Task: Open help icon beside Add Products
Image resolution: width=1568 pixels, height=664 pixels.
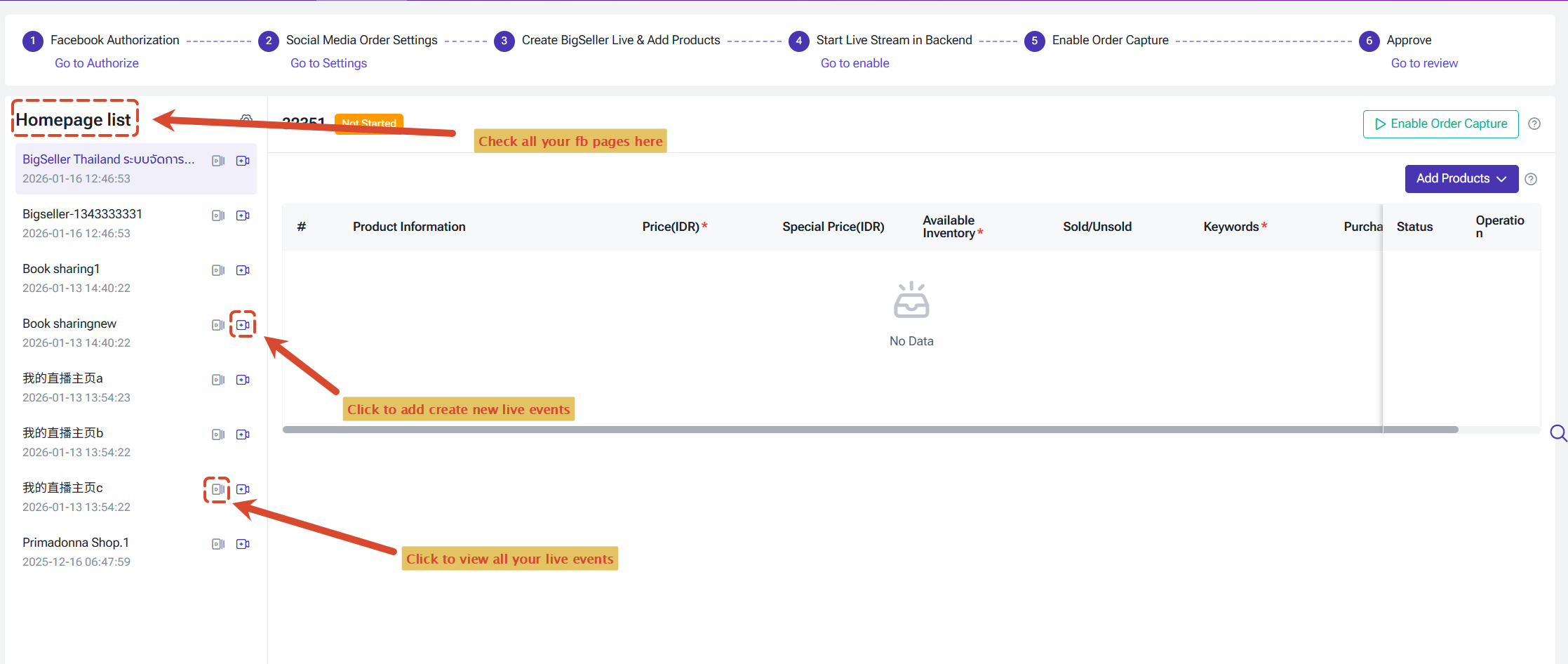Action: pyautogui.click(x=1531, y=179)
